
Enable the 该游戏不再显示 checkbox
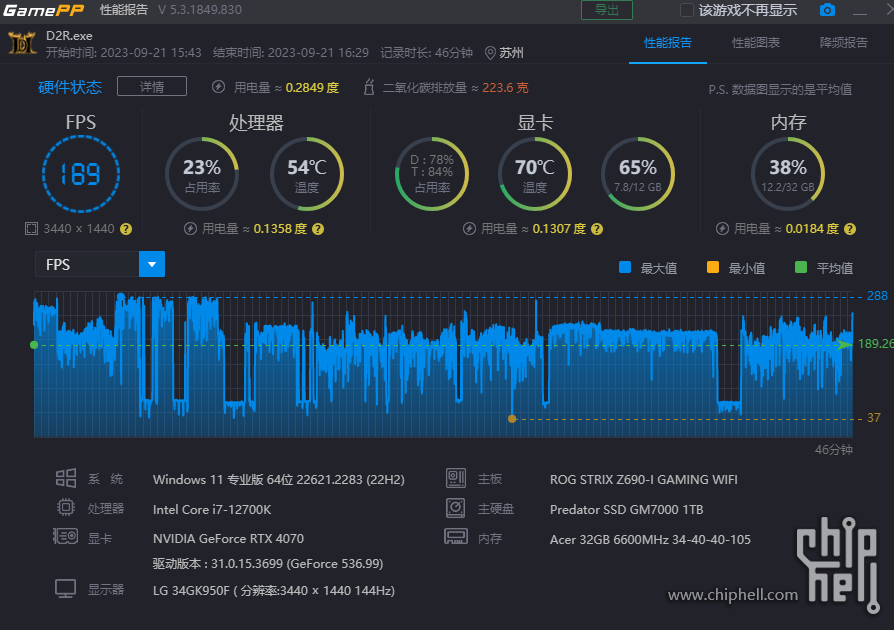(687, 10)
